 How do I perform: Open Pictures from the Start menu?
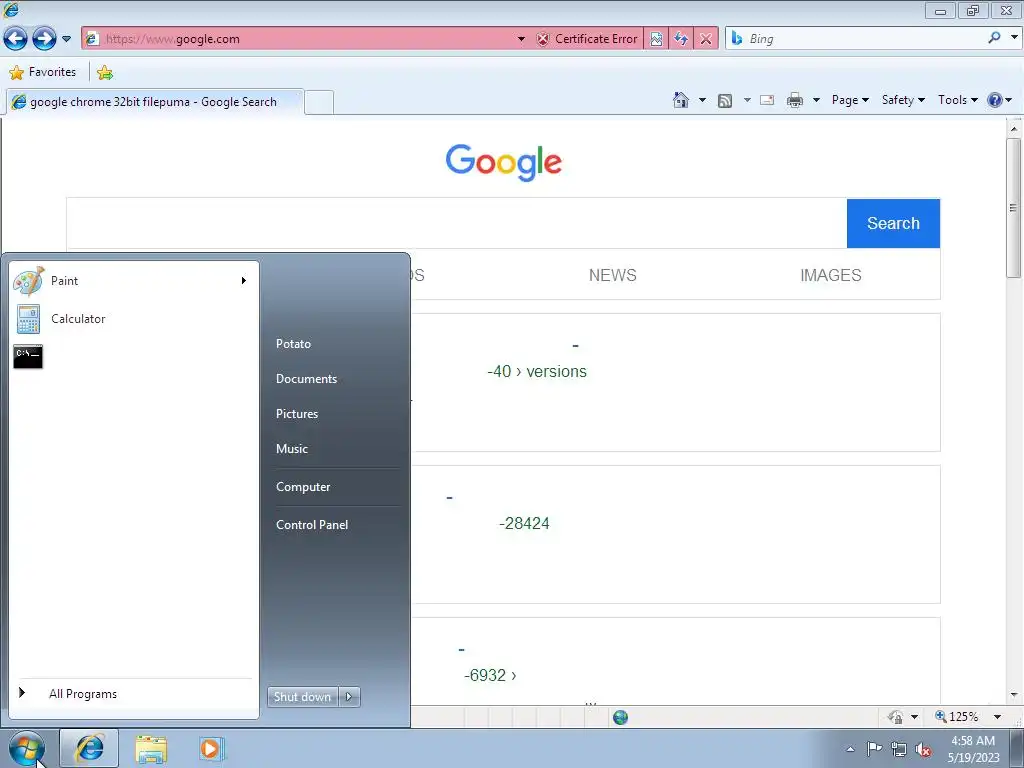click(x=297, y=414)
